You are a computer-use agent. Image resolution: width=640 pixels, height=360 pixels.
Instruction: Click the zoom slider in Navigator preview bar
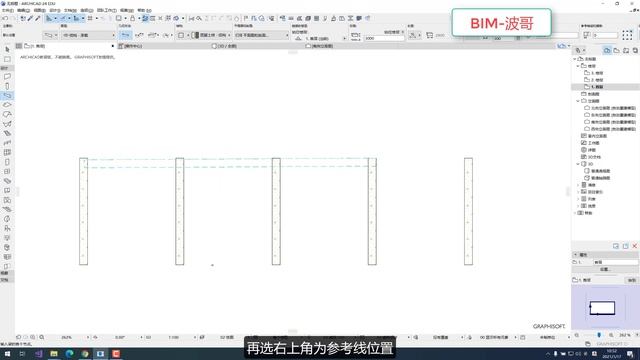point(599,335)
